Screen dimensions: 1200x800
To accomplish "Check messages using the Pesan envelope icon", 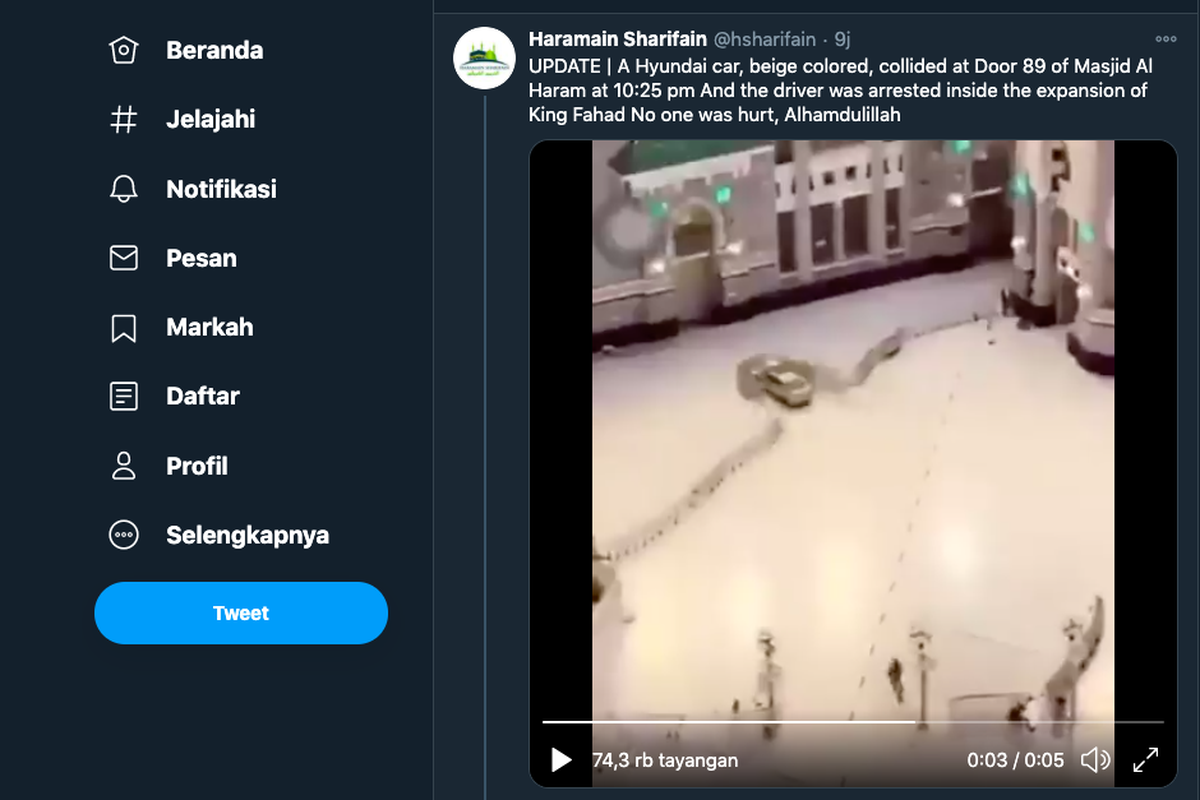I will [124, 257].
